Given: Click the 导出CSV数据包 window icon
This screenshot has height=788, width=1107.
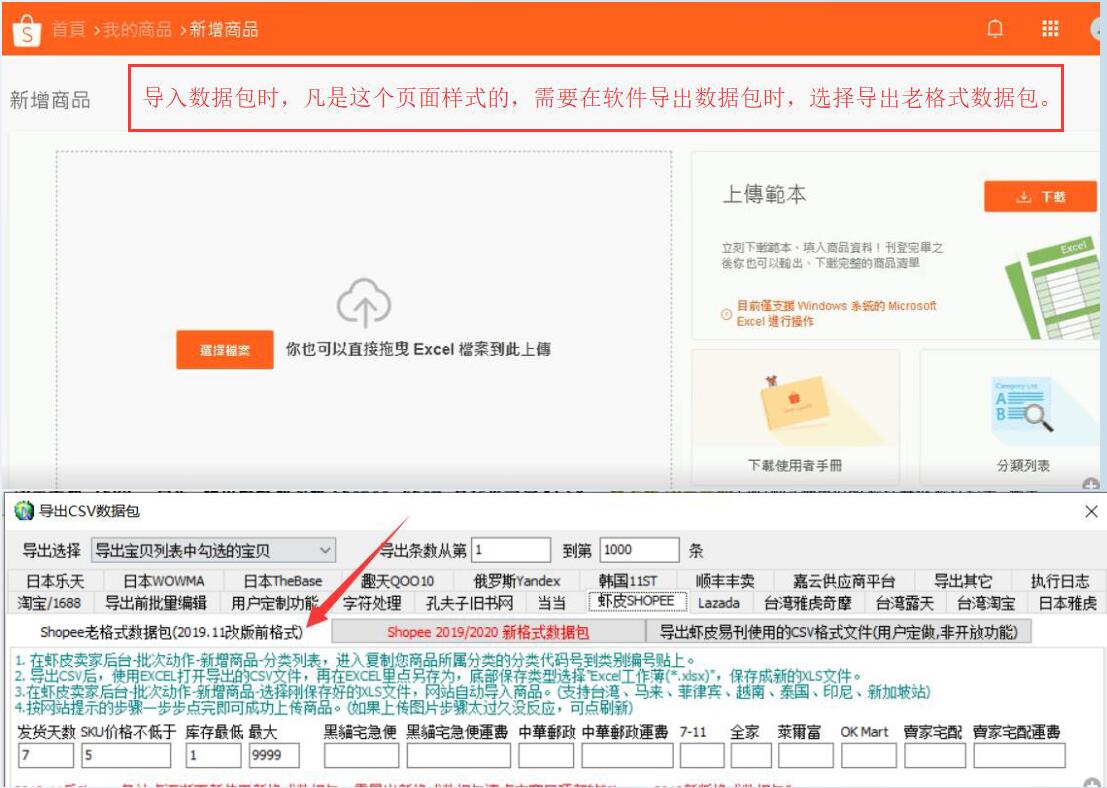Looking at the screenshot, I should [x=24, y=511].
